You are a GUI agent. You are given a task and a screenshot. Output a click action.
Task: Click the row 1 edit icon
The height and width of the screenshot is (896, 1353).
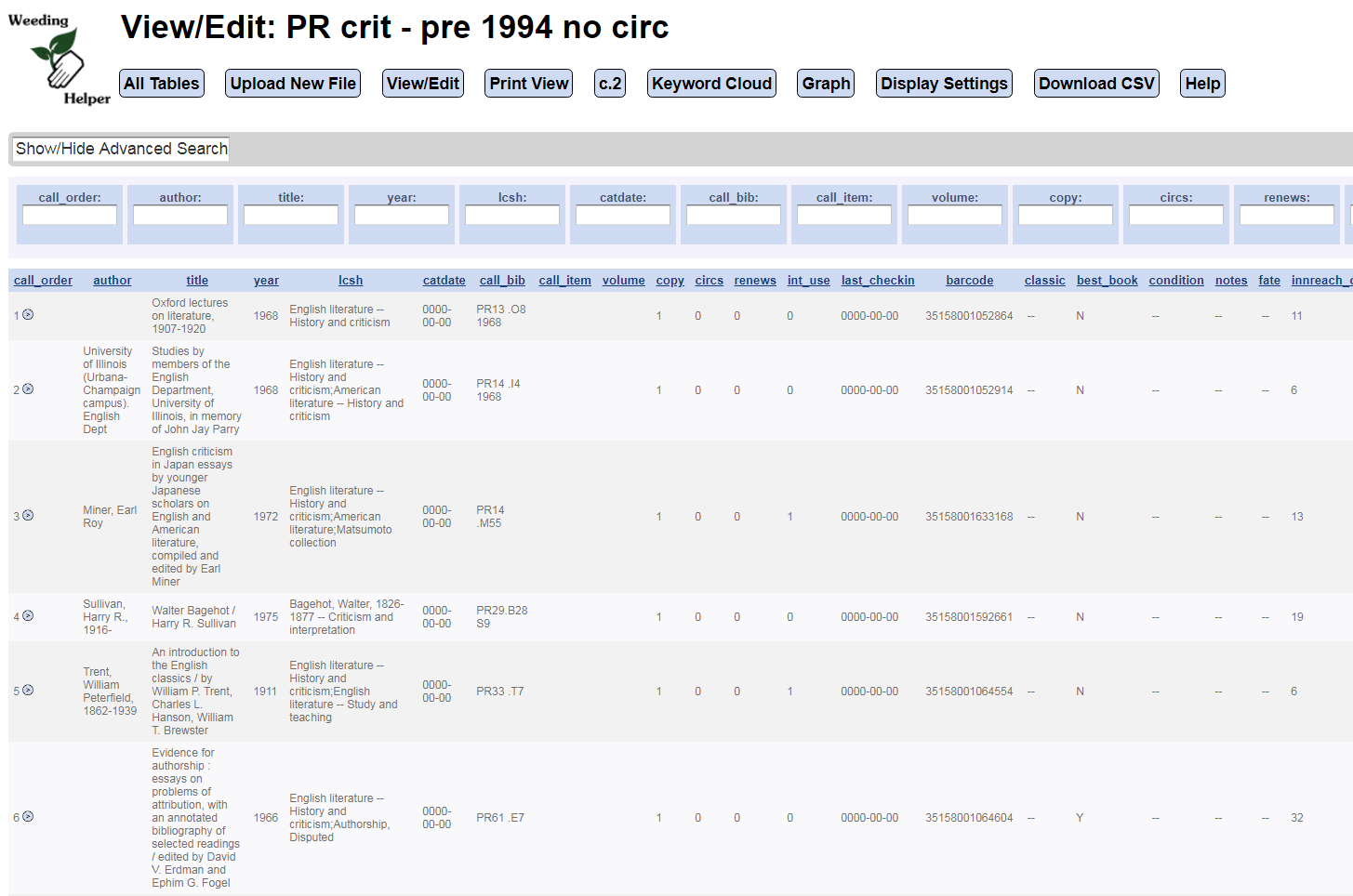(28, 315)
